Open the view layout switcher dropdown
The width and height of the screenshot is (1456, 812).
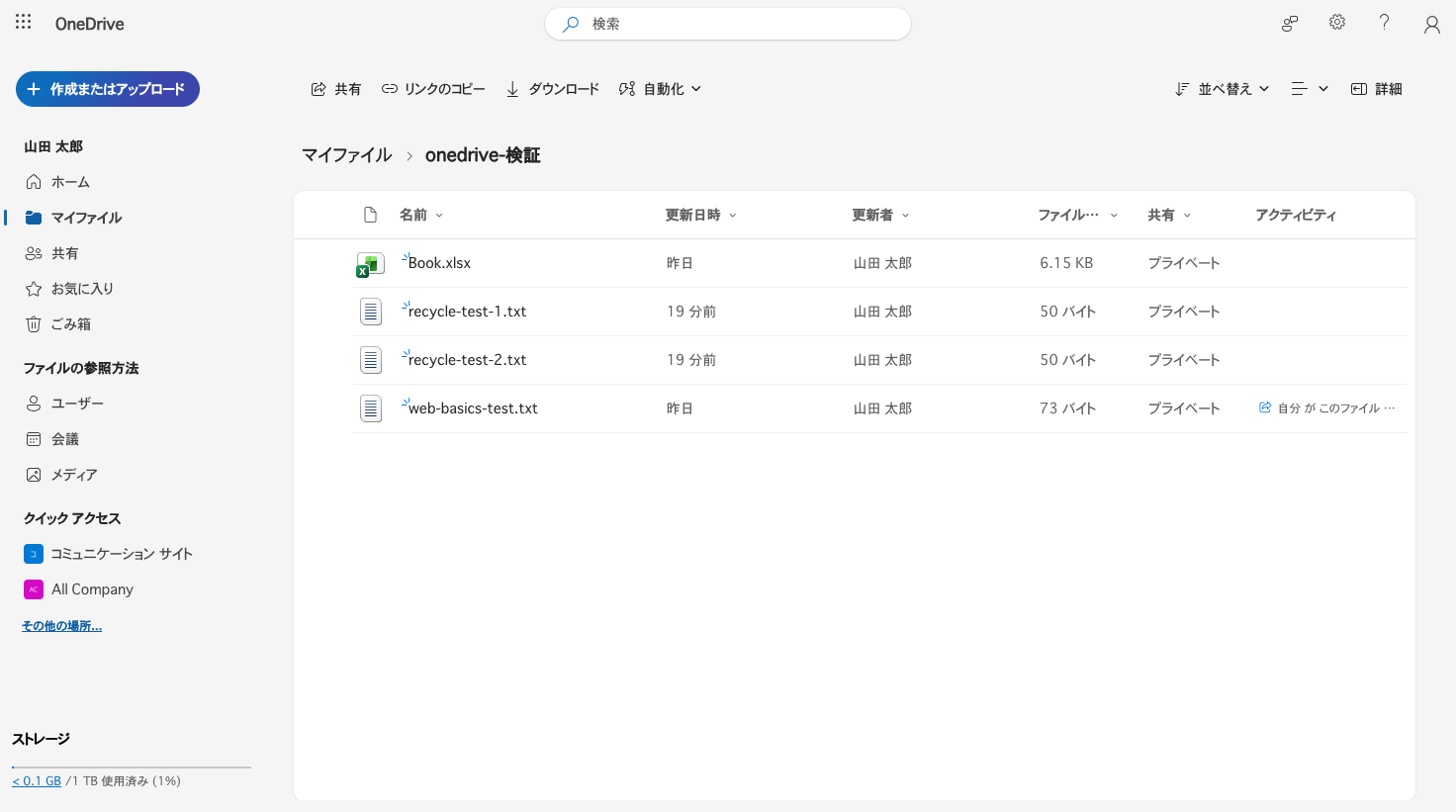point(1310,89)
